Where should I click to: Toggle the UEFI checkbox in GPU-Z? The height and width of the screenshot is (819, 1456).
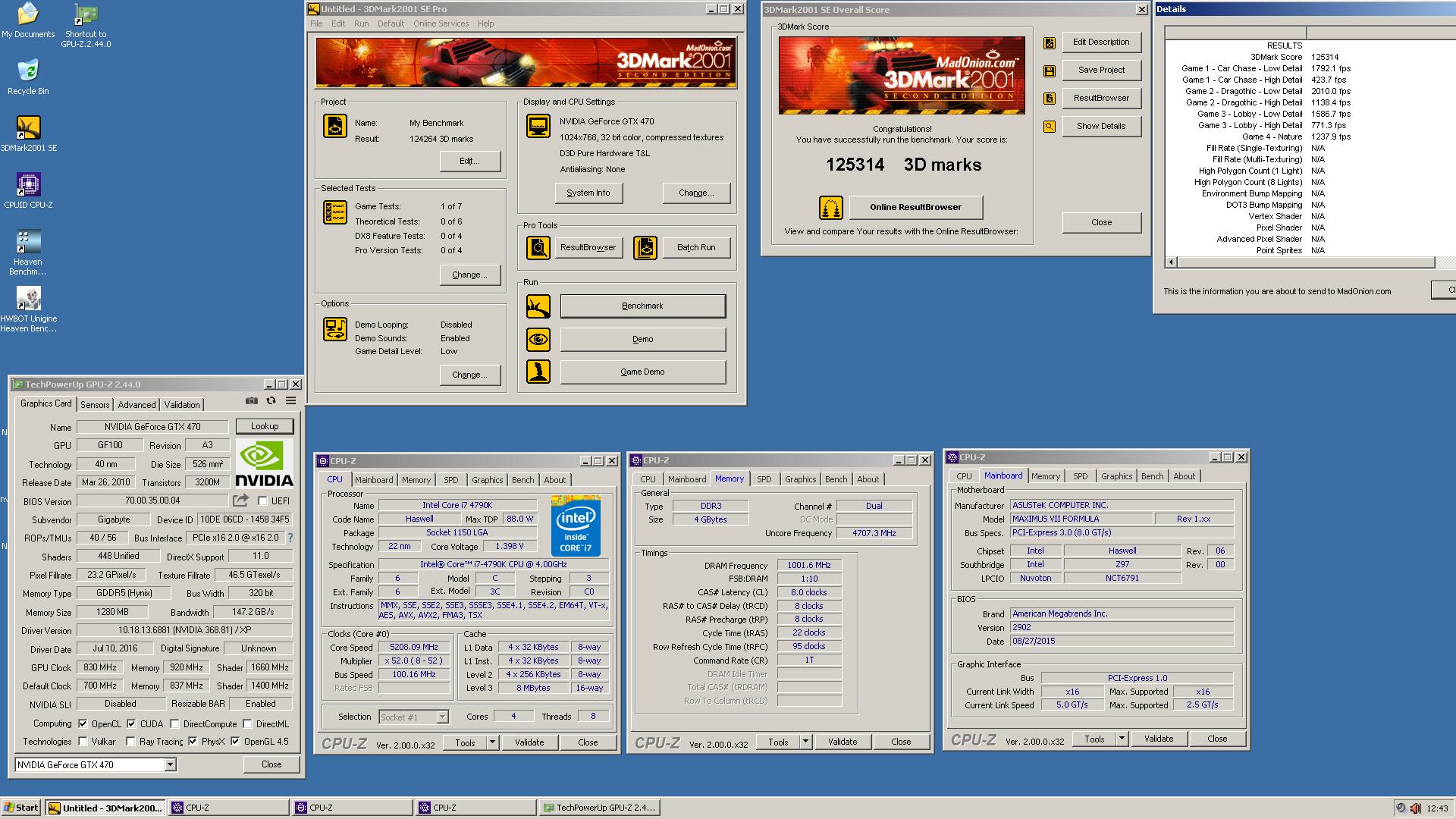pyautogui.click(x=262, y=501)
